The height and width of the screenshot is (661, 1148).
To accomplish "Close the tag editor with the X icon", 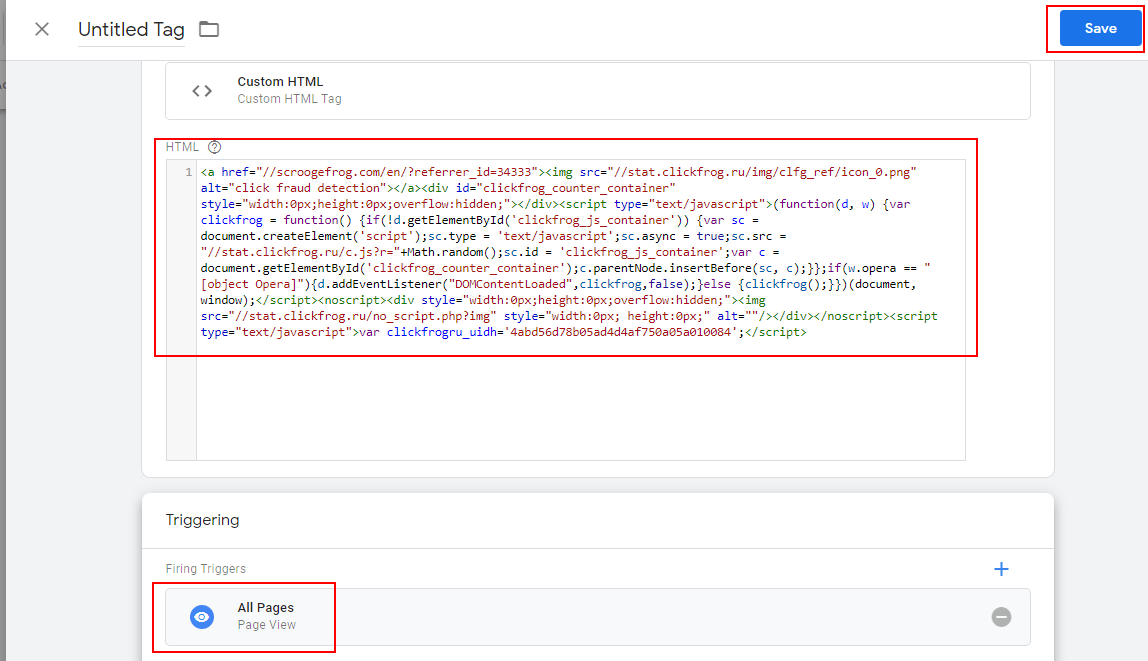I will click(42, 29).
